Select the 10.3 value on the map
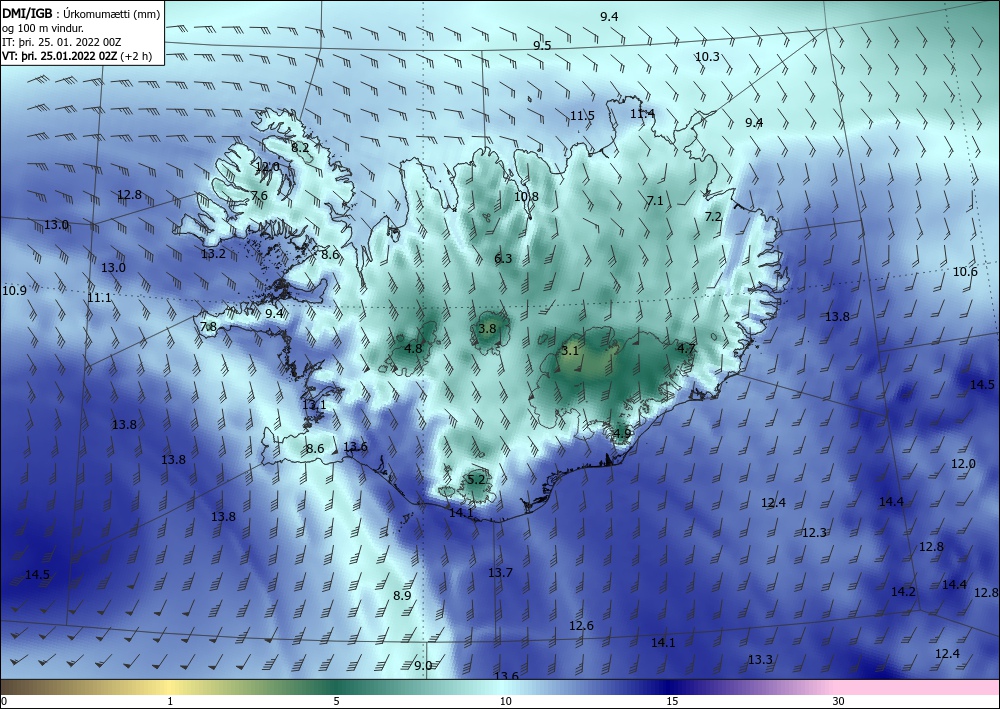The image size is (1000, 709). [x=707, y=57]
